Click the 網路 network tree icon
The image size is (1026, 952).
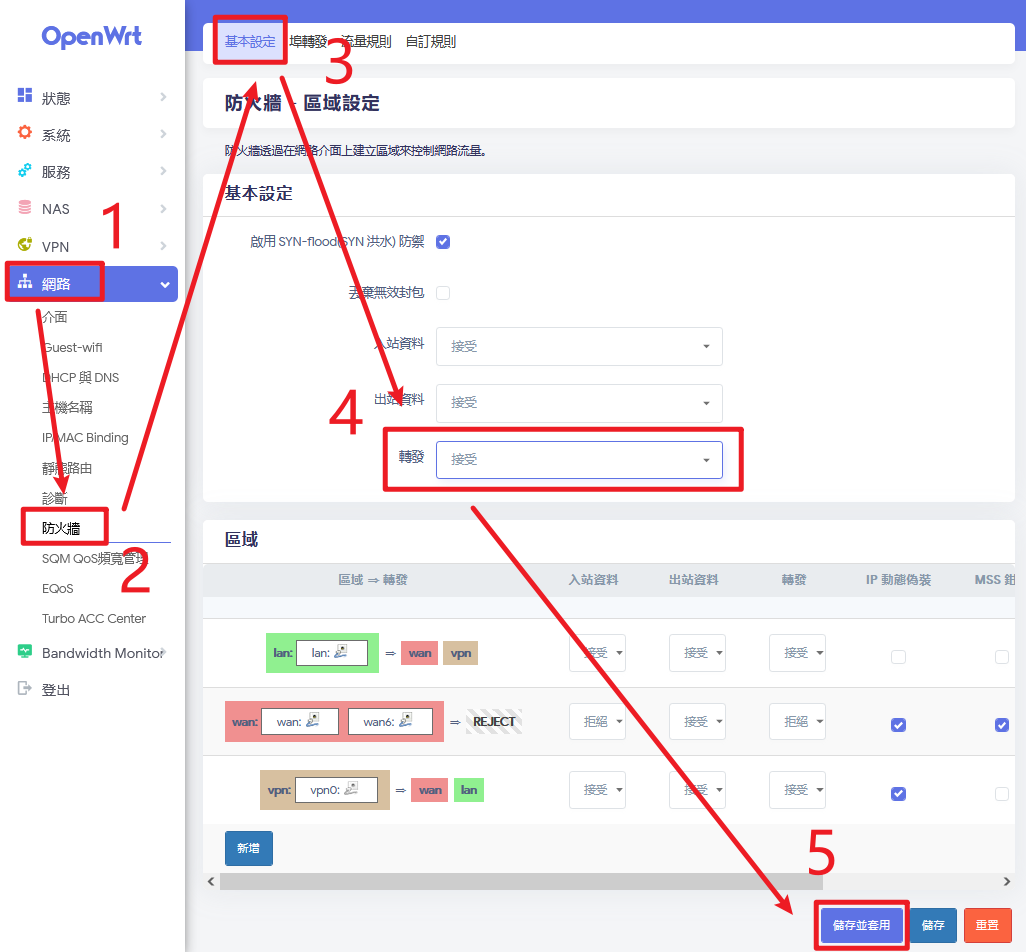pos(25,283)
